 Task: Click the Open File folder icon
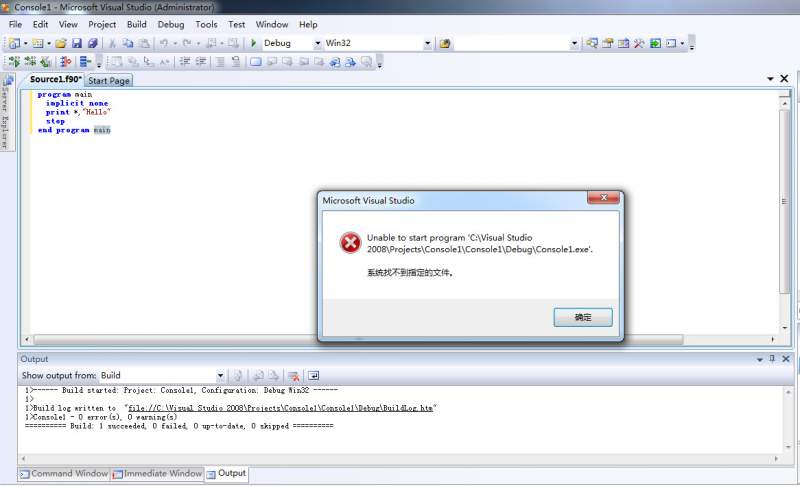[x=61, y=43]
